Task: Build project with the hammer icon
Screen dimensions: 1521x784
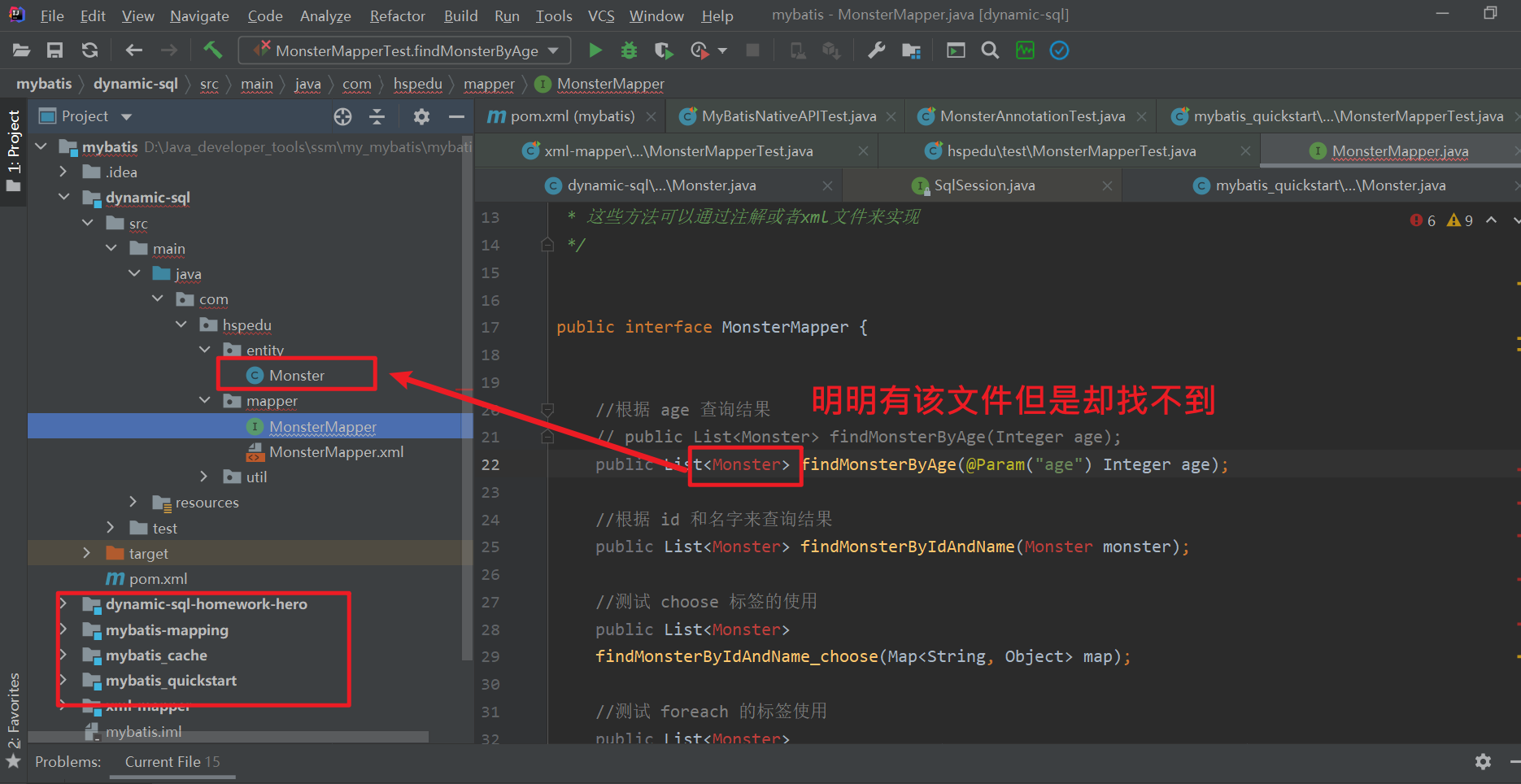Action: point(212,50)
